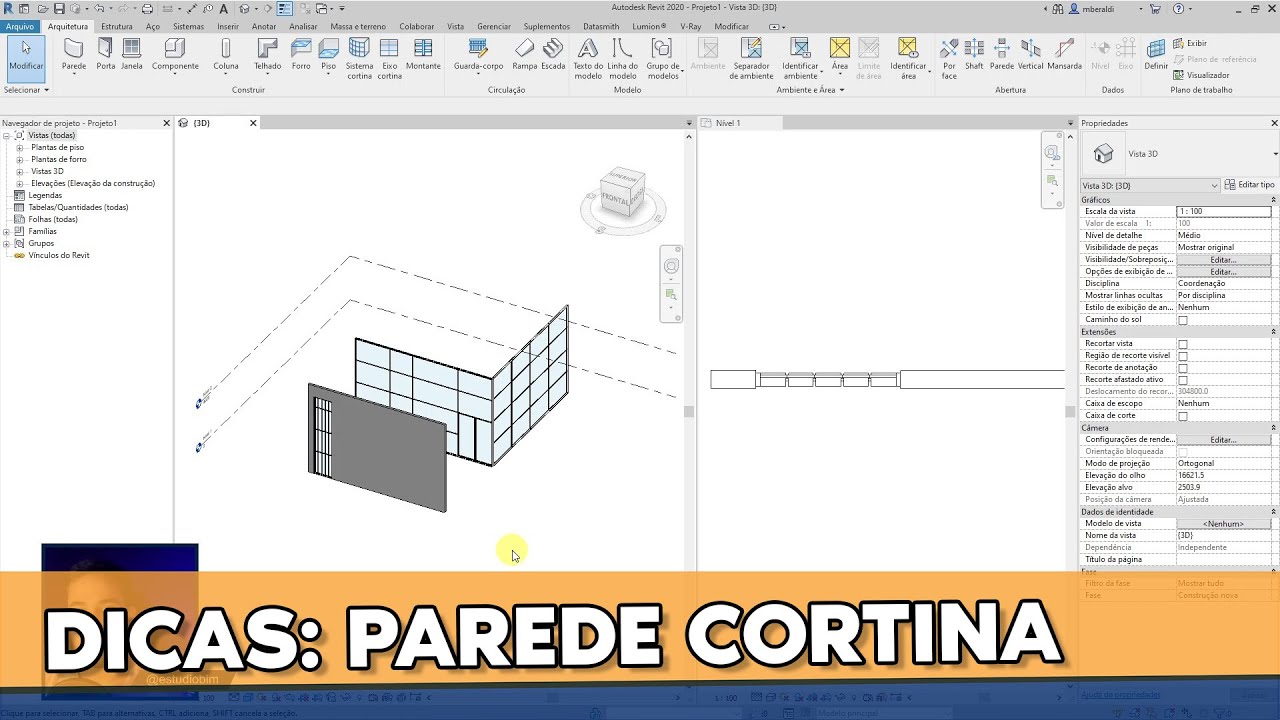Expand the Vista 3D tree node
This screenshot has width=1280, height=720.
tap(19, 171)
